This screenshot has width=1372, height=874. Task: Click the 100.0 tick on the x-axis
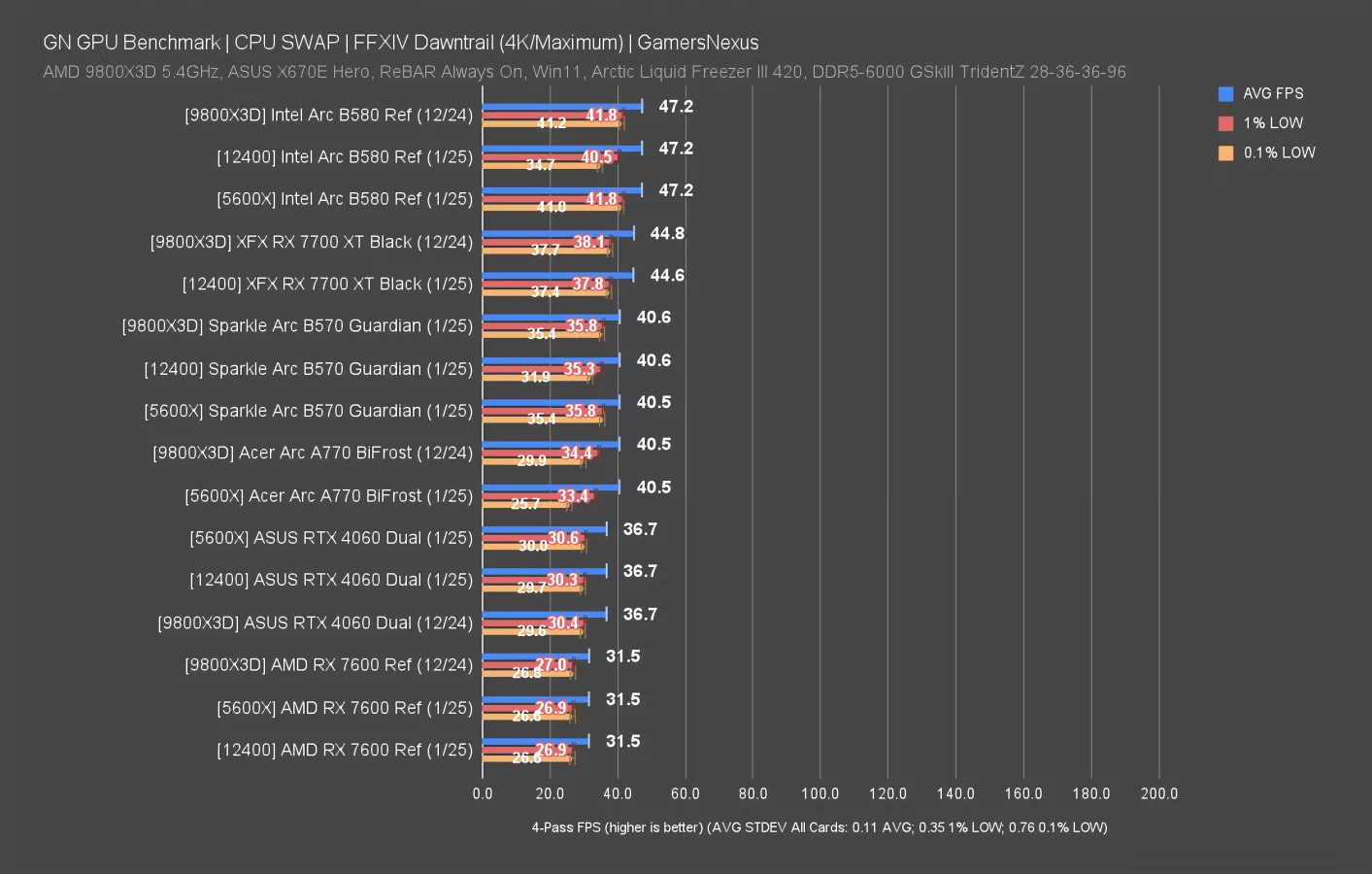click(820, 793)
